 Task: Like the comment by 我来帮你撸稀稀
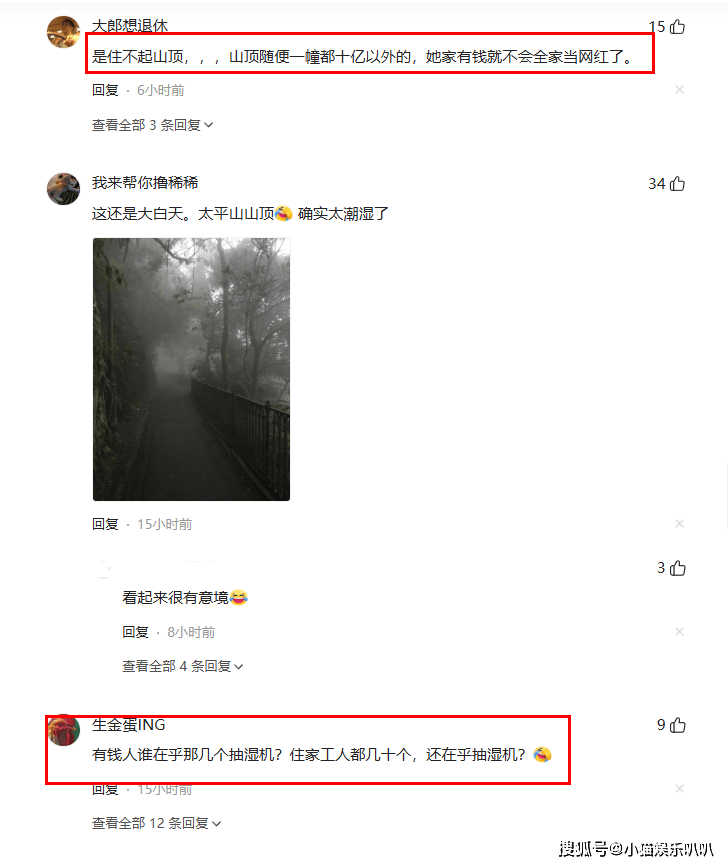(678, 183)
